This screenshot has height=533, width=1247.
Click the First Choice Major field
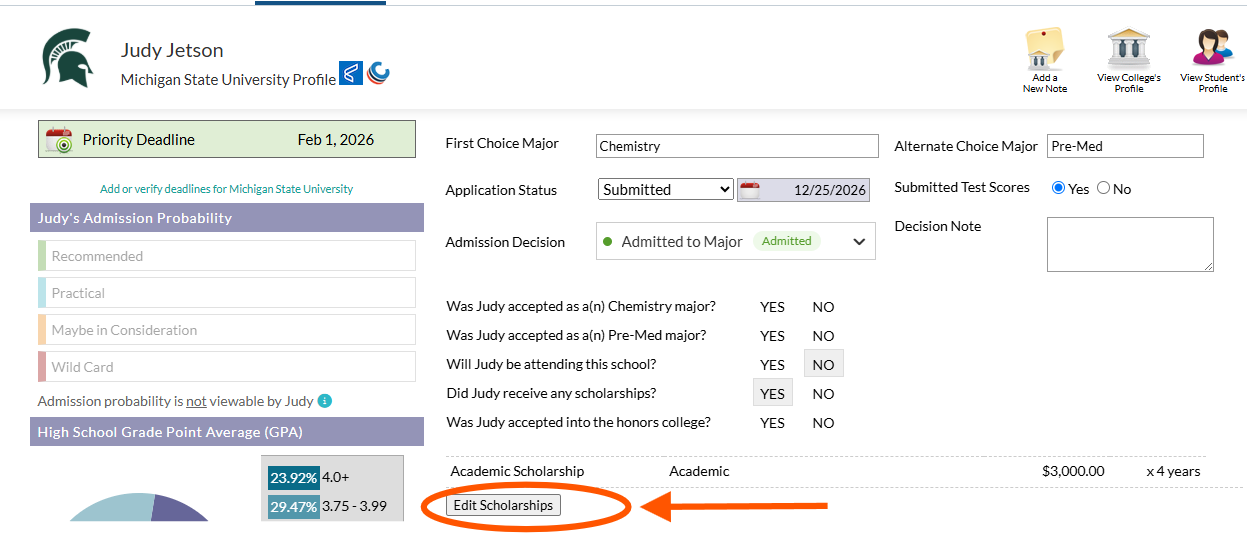click(737, 146)
